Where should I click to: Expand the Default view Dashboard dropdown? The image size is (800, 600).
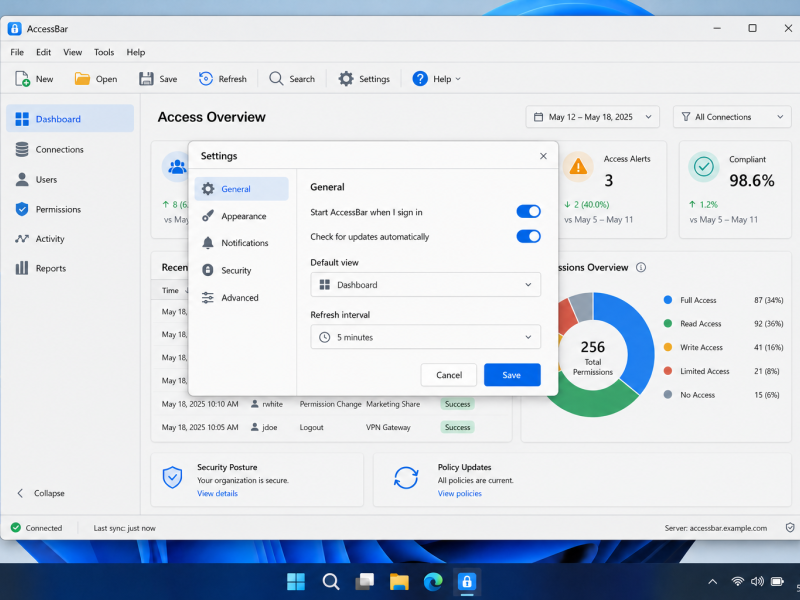426,285
